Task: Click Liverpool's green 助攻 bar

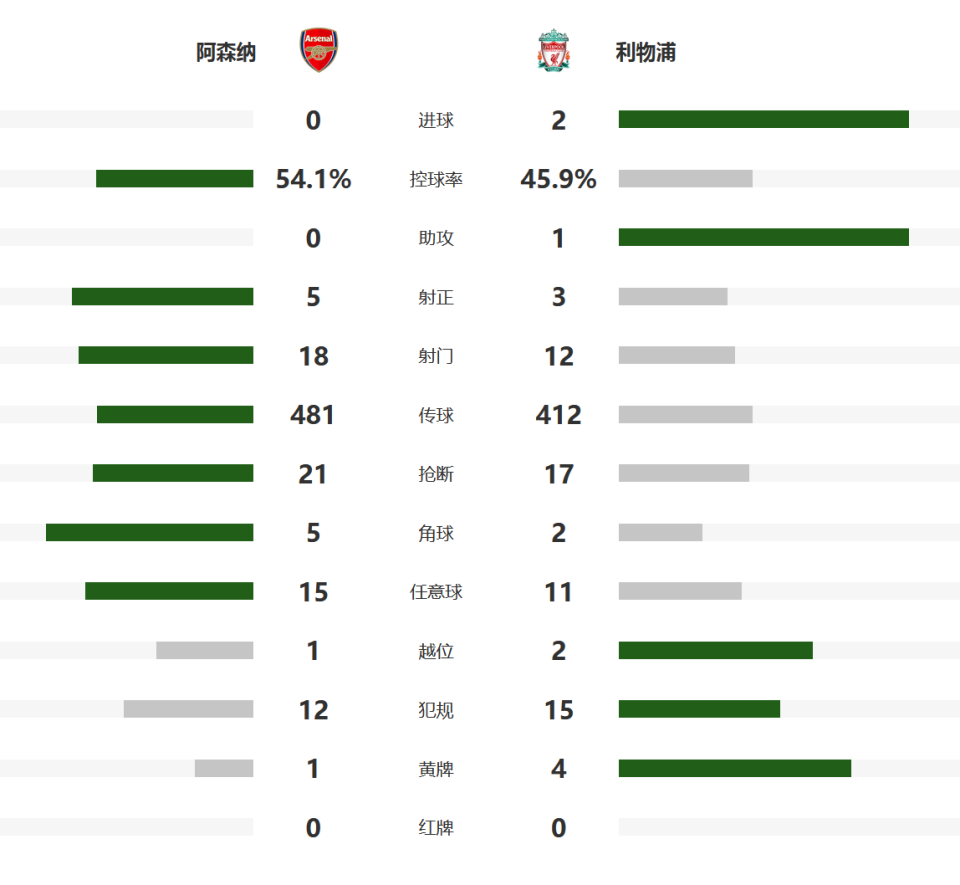Action: [763, 238]
